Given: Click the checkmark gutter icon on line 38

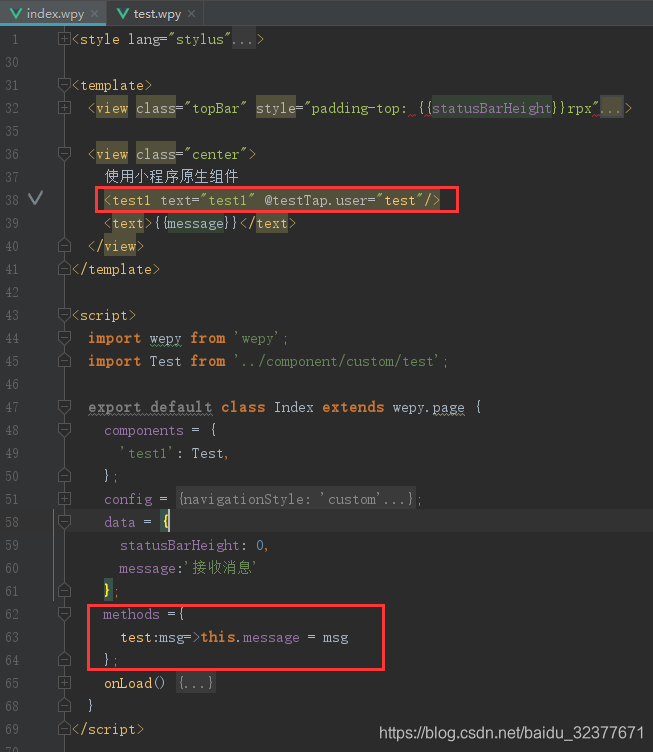Looking at the screenshot, I should coord(35,198).
